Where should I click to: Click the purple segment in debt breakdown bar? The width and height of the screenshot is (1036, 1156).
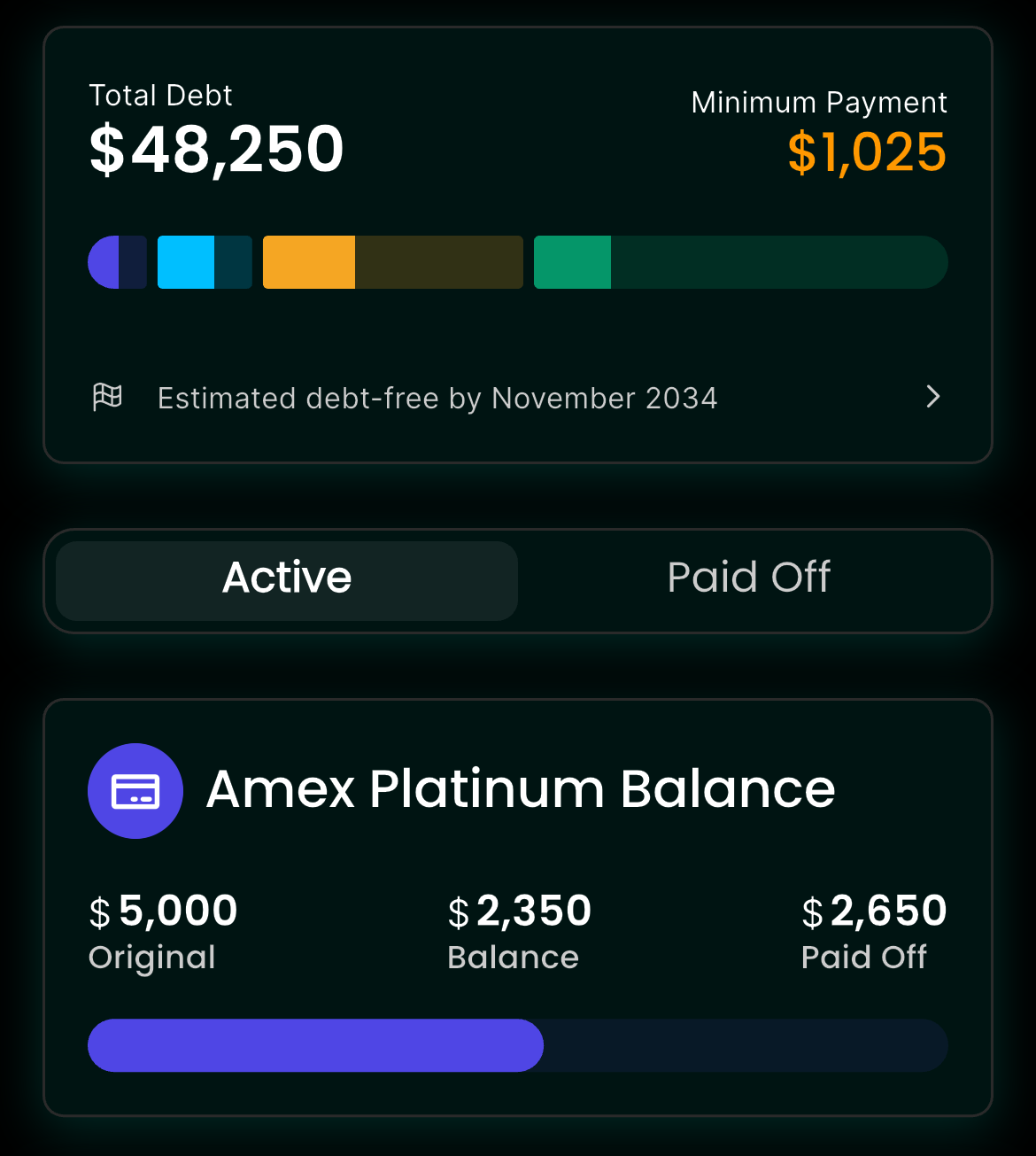coord(104,262)
